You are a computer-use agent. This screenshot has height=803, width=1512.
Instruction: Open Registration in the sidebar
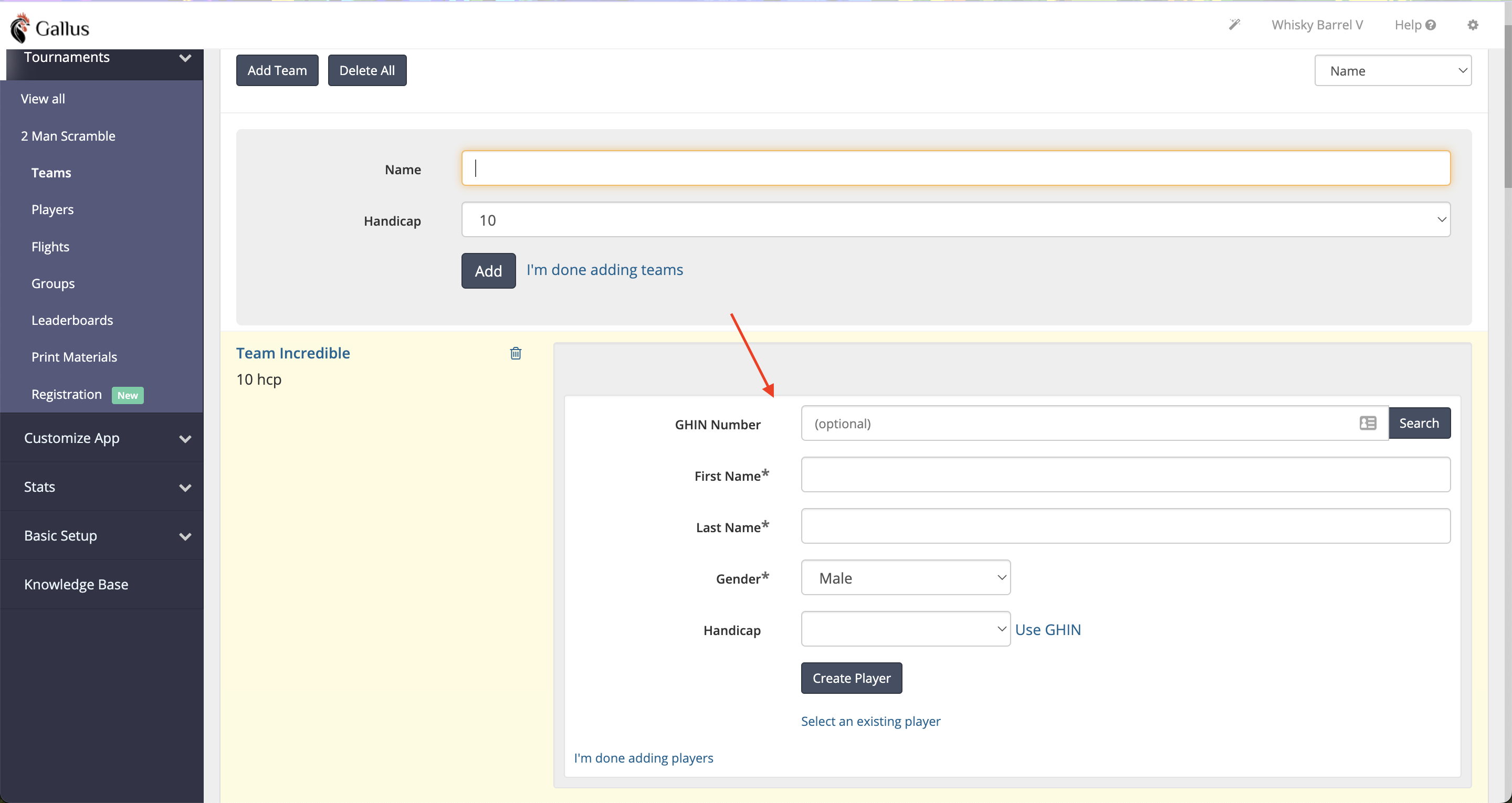(x=66, y=395)
